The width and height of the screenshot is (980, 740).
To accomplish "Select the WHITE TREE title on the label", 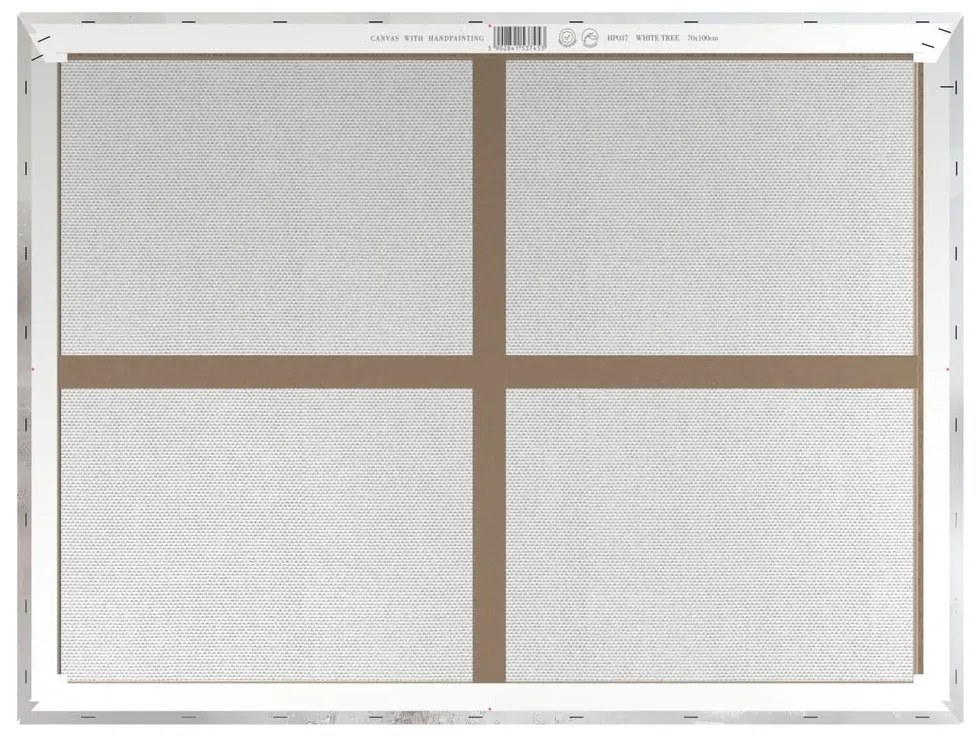I will coord(657,38).
